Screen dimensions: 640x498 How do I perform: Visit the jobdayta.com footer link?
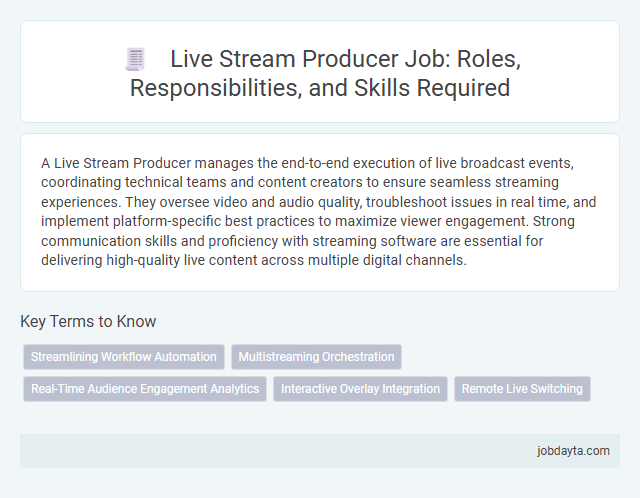click(573, 451)
